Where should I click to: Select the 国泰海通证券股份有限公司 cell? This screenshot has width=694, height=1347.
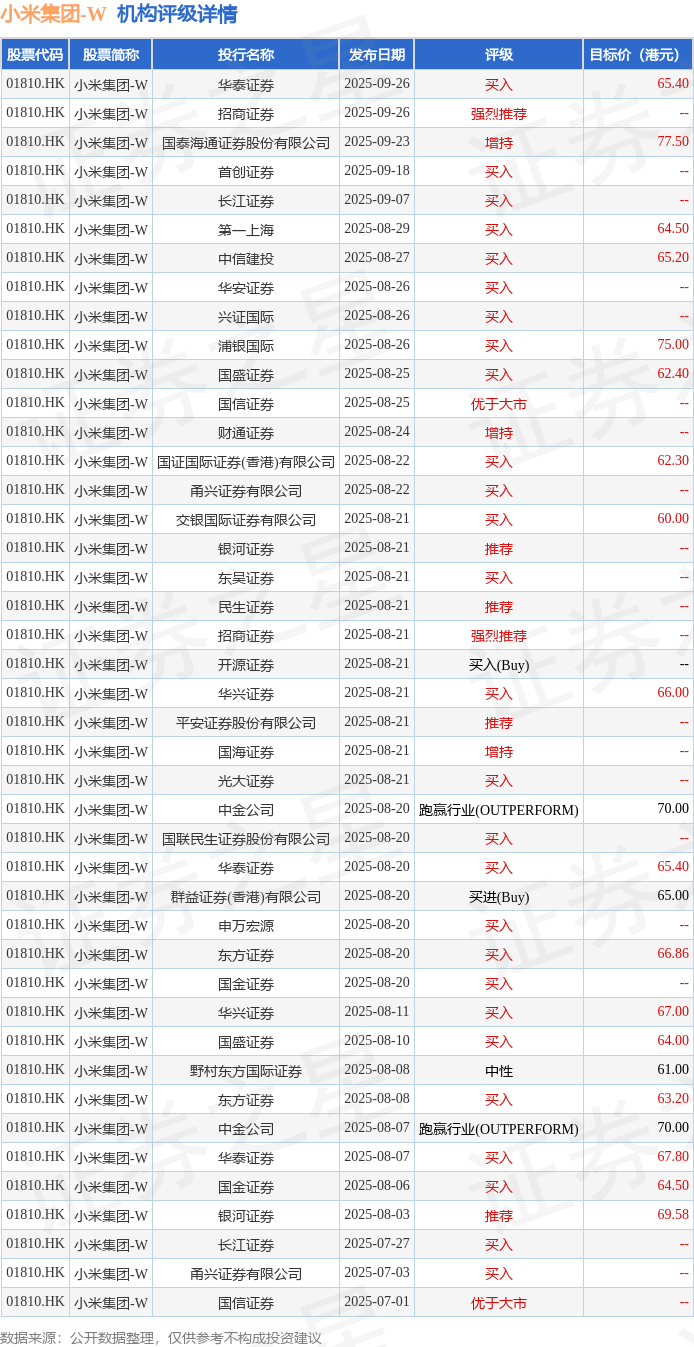tap(246, 143)
